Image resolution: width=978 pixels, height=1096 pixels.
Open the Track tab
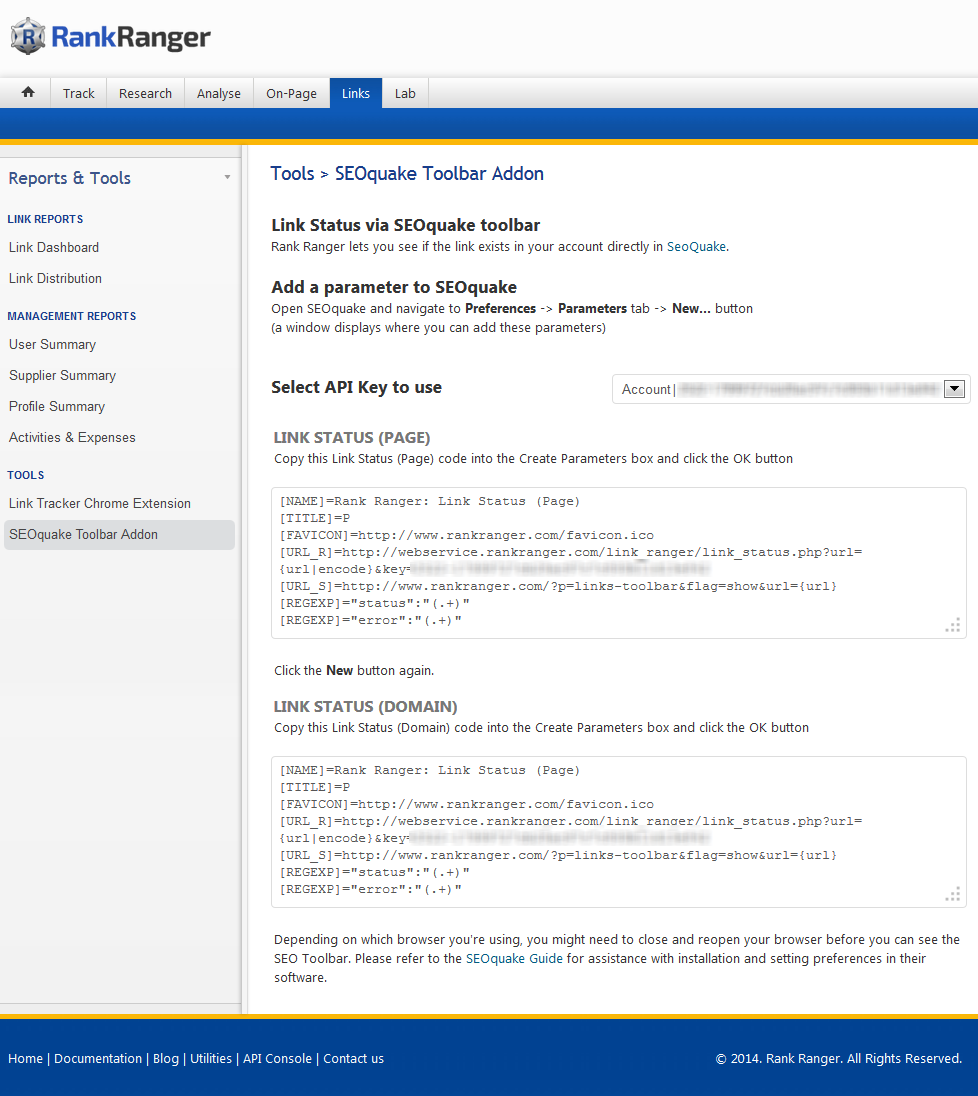point(78,93)
